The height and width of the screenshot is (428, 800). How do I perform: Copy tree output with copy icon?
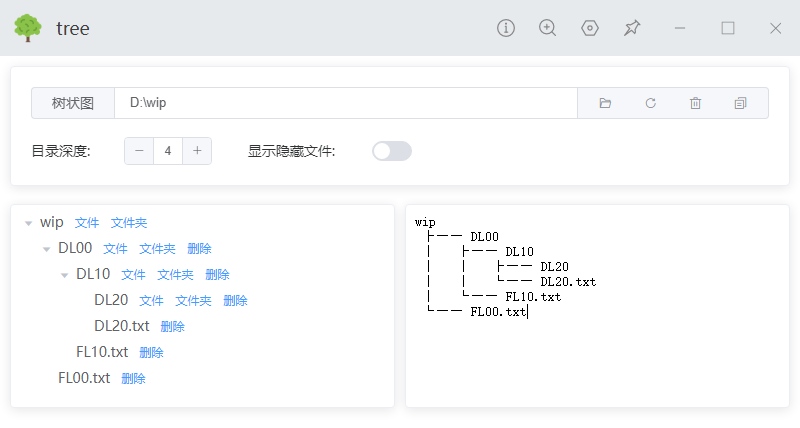pos(740,103)
